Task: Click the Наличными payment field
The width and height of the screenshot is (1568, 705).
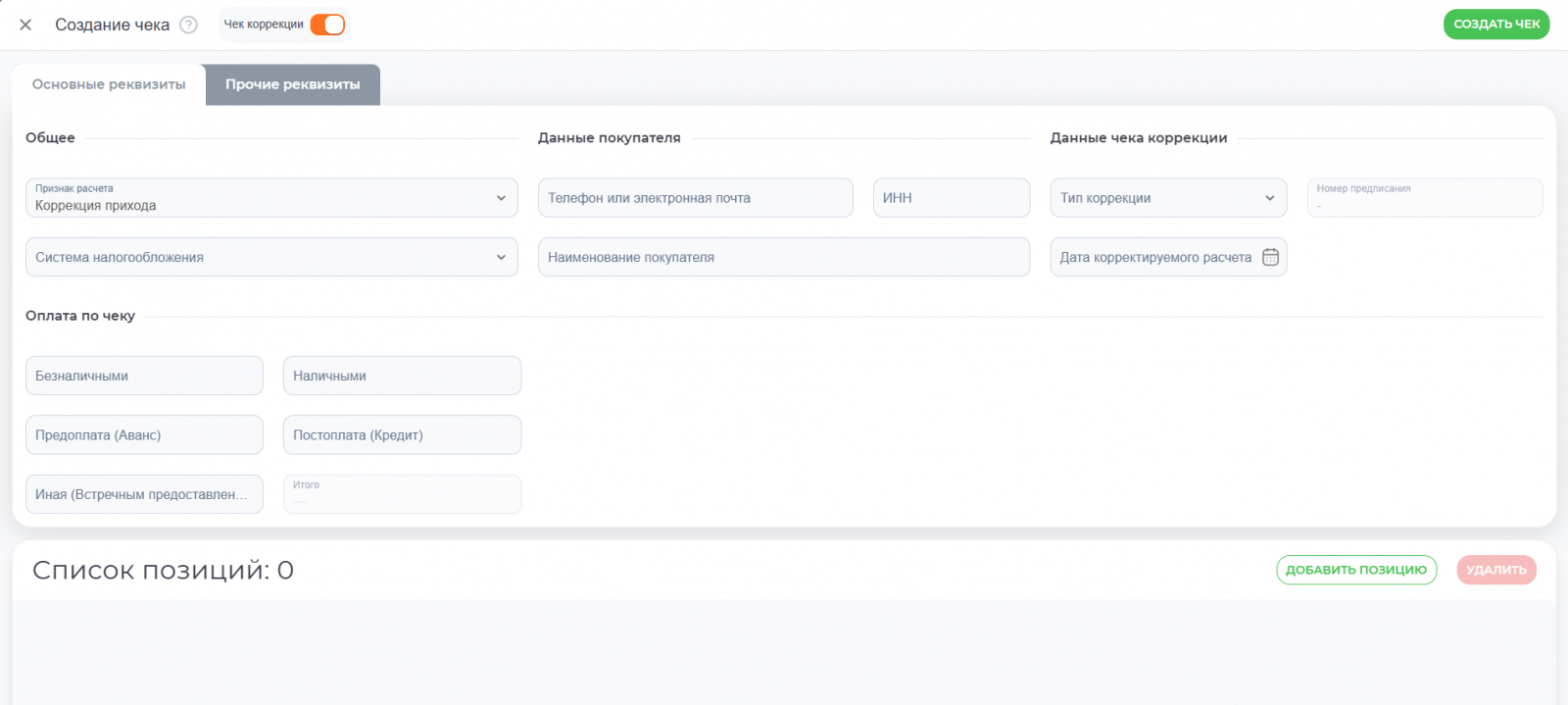Action: click(402, 376)
